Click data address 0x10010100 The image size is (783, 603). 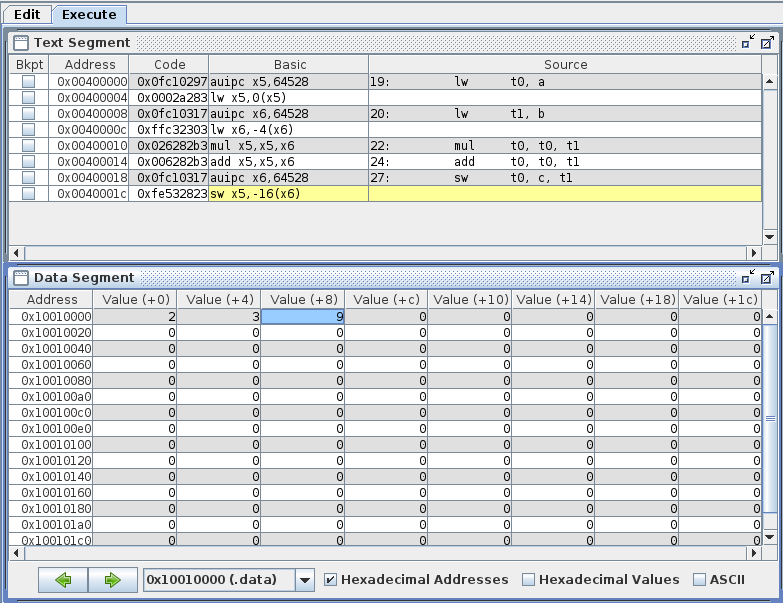pos(51,444)
